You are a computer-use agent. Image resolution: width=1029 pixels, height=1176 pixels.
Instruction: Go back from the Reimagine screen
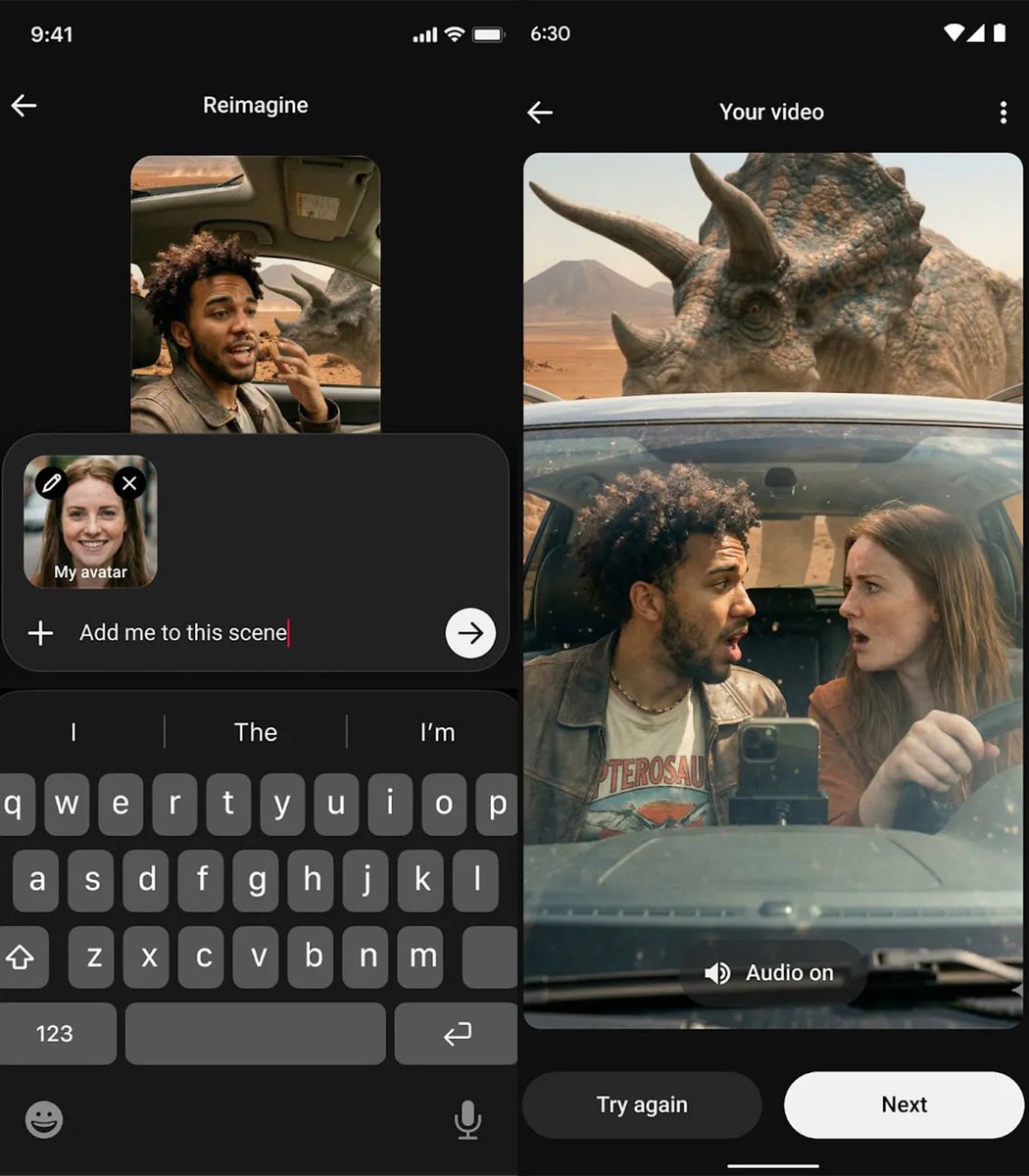(24, 106)
